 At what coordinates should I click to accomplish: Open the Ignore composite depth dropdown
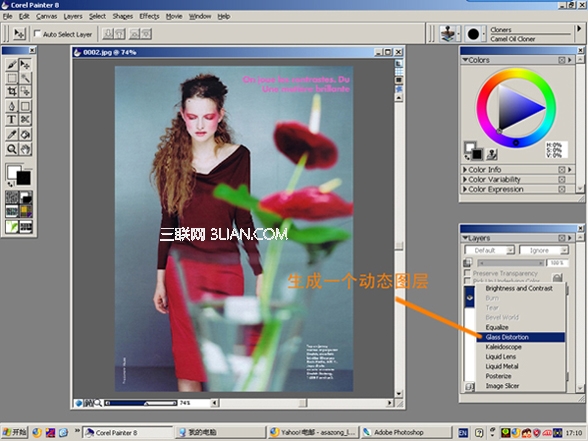pos(544,250)
